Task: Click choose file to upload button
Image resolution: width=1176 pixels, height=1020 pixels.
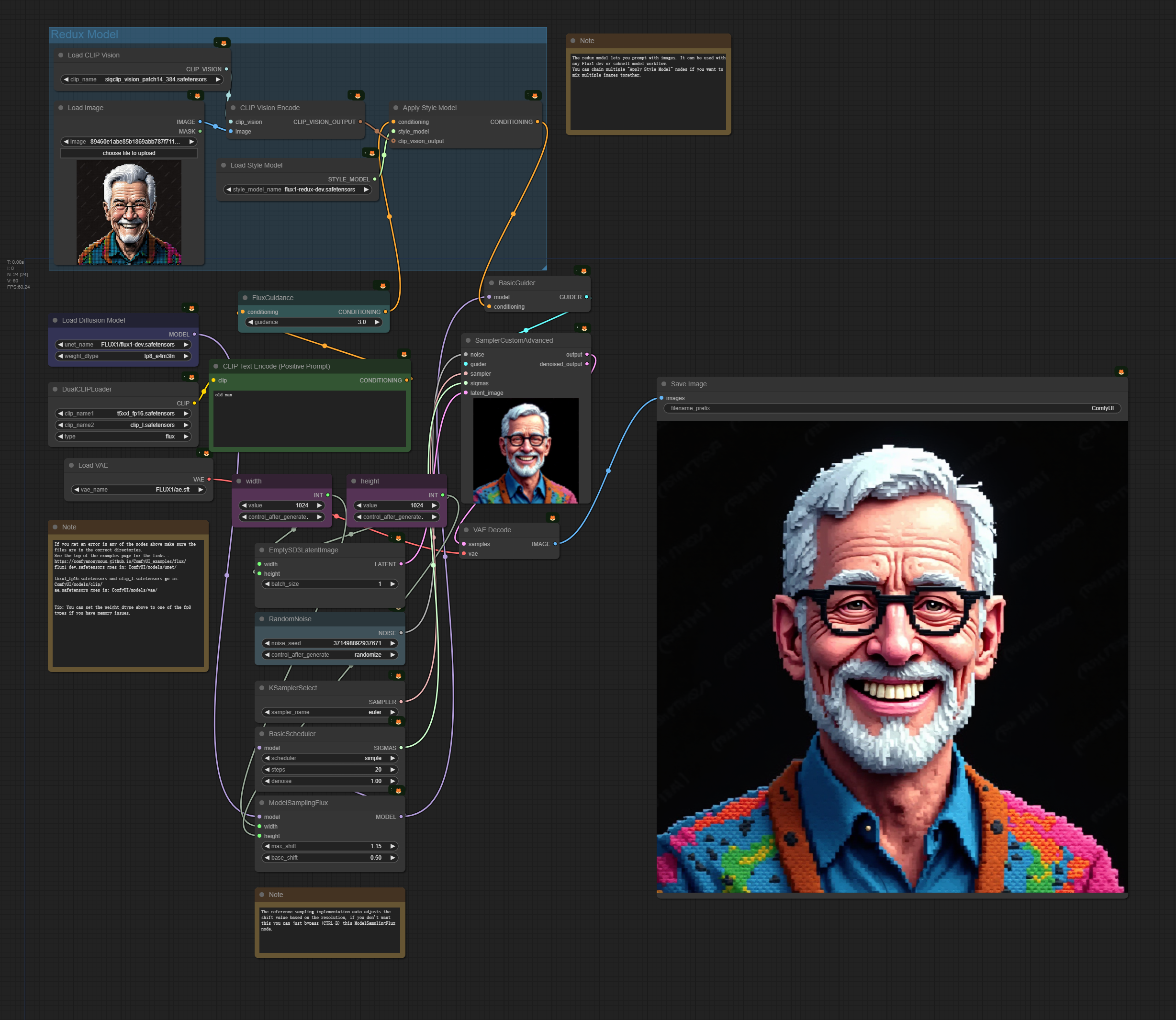Action: coord(129,153)
